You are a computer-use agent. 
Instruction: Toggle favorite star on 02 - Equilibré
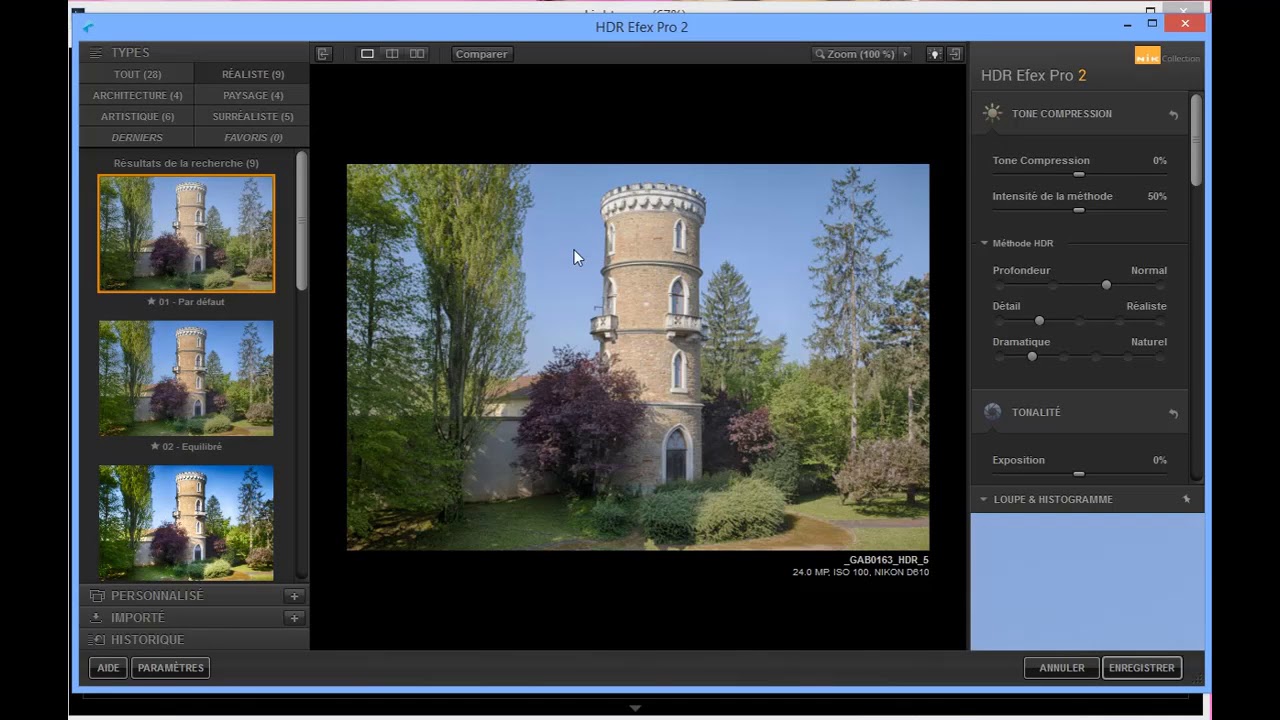click(x=154, y=446)
